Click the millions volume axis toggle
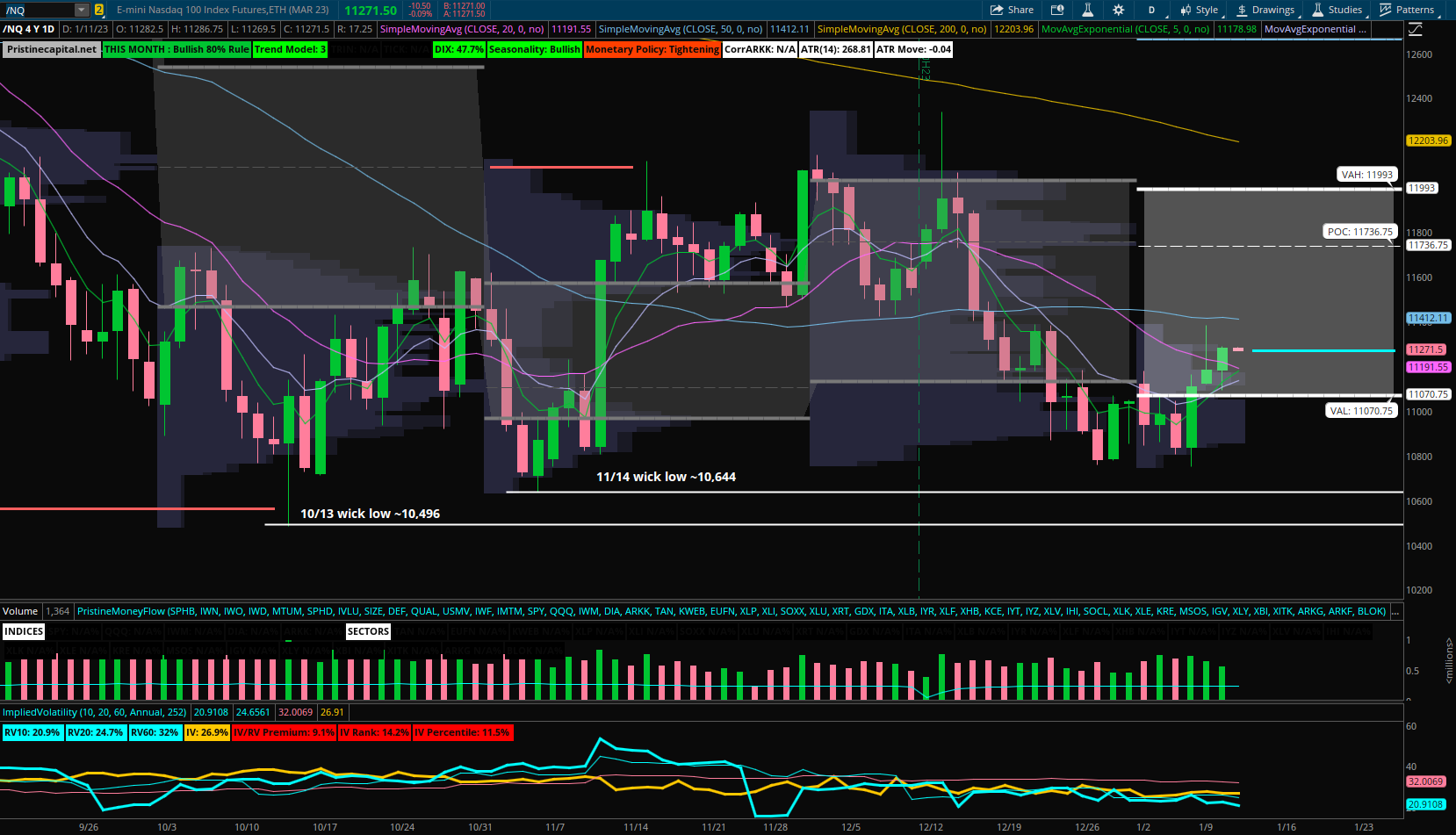The height and width of the screenshot is (835, 1456). point(1449,661)
